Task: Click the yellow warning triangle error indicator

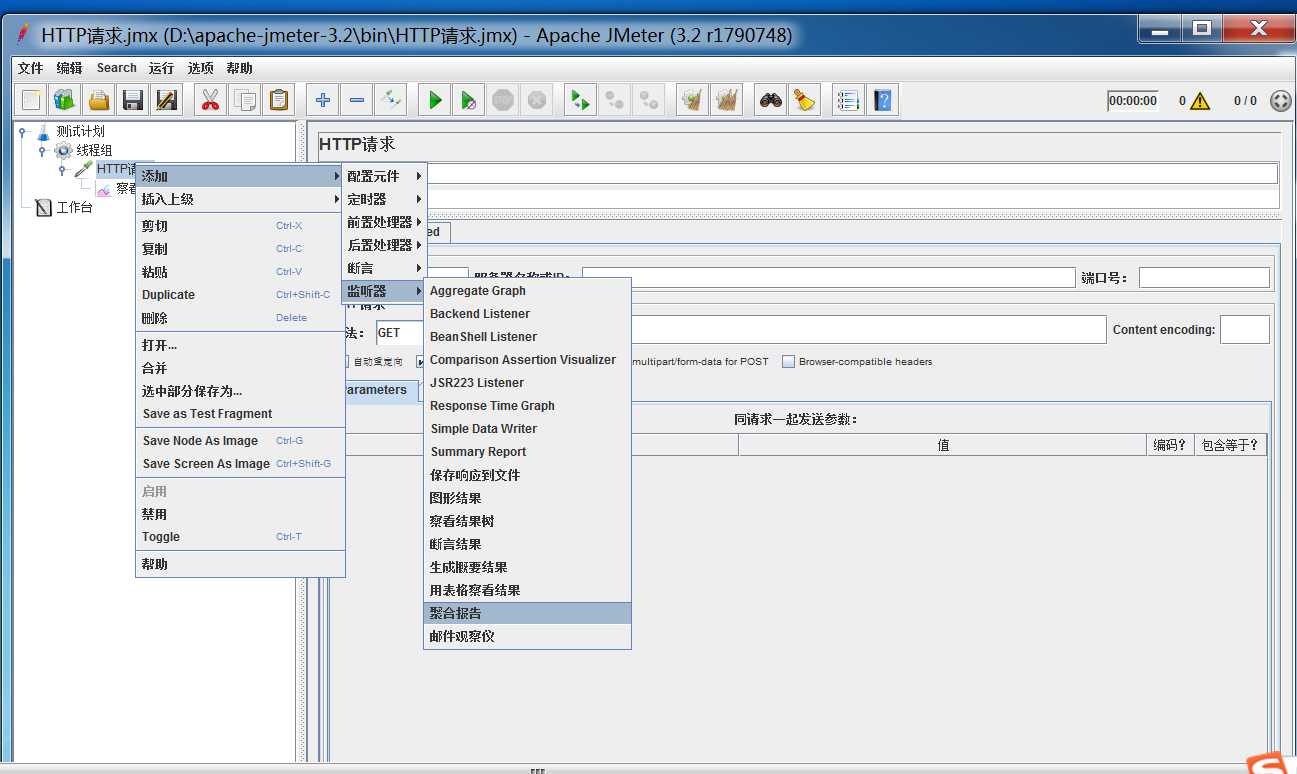Action: click(x=1200, y=101)
